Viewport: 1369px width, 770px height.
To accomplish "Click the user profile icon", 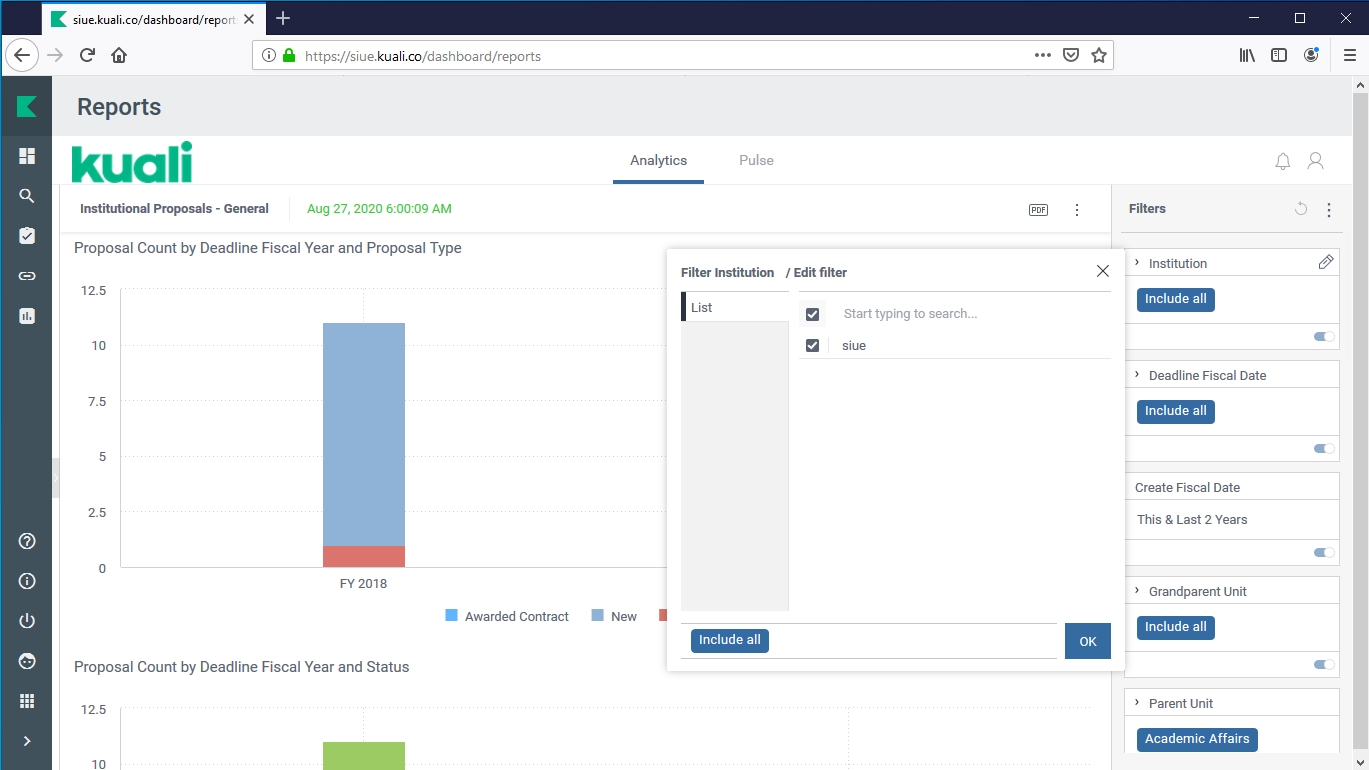I will point(1316,161).
